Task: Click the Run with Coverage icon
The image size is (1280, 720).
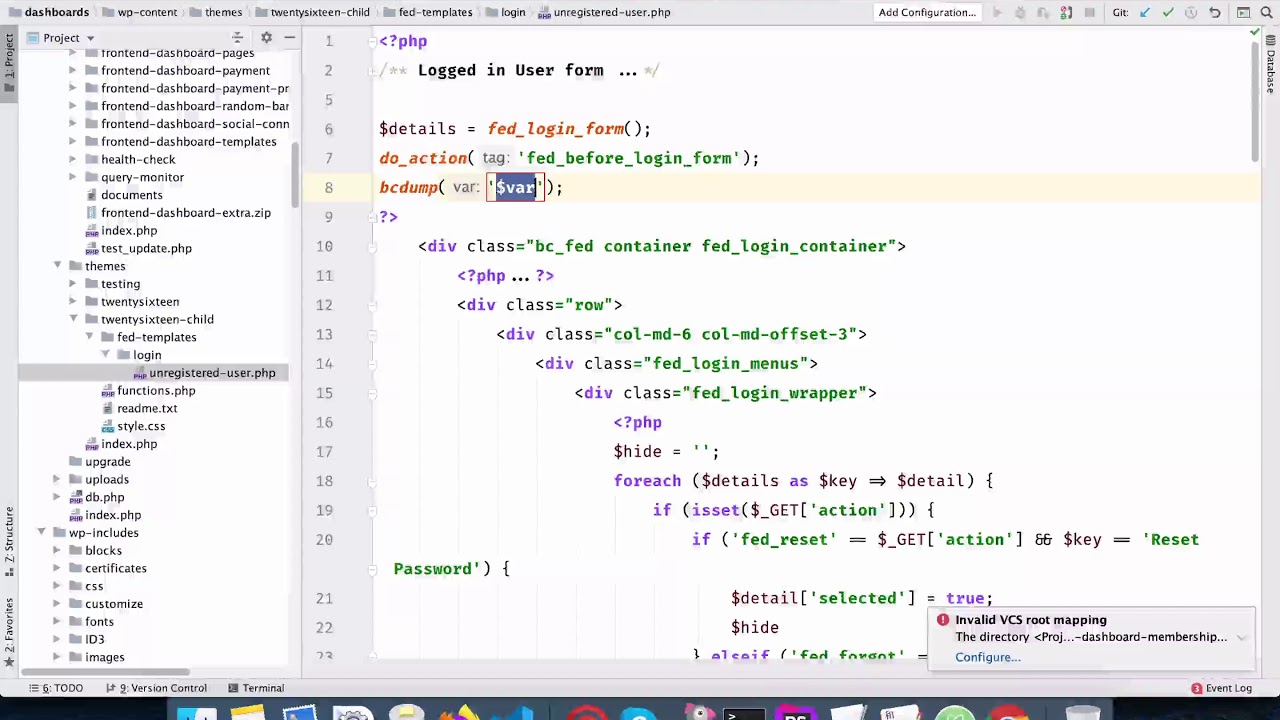Action: pyautogui.click(x=1043, y=12)
